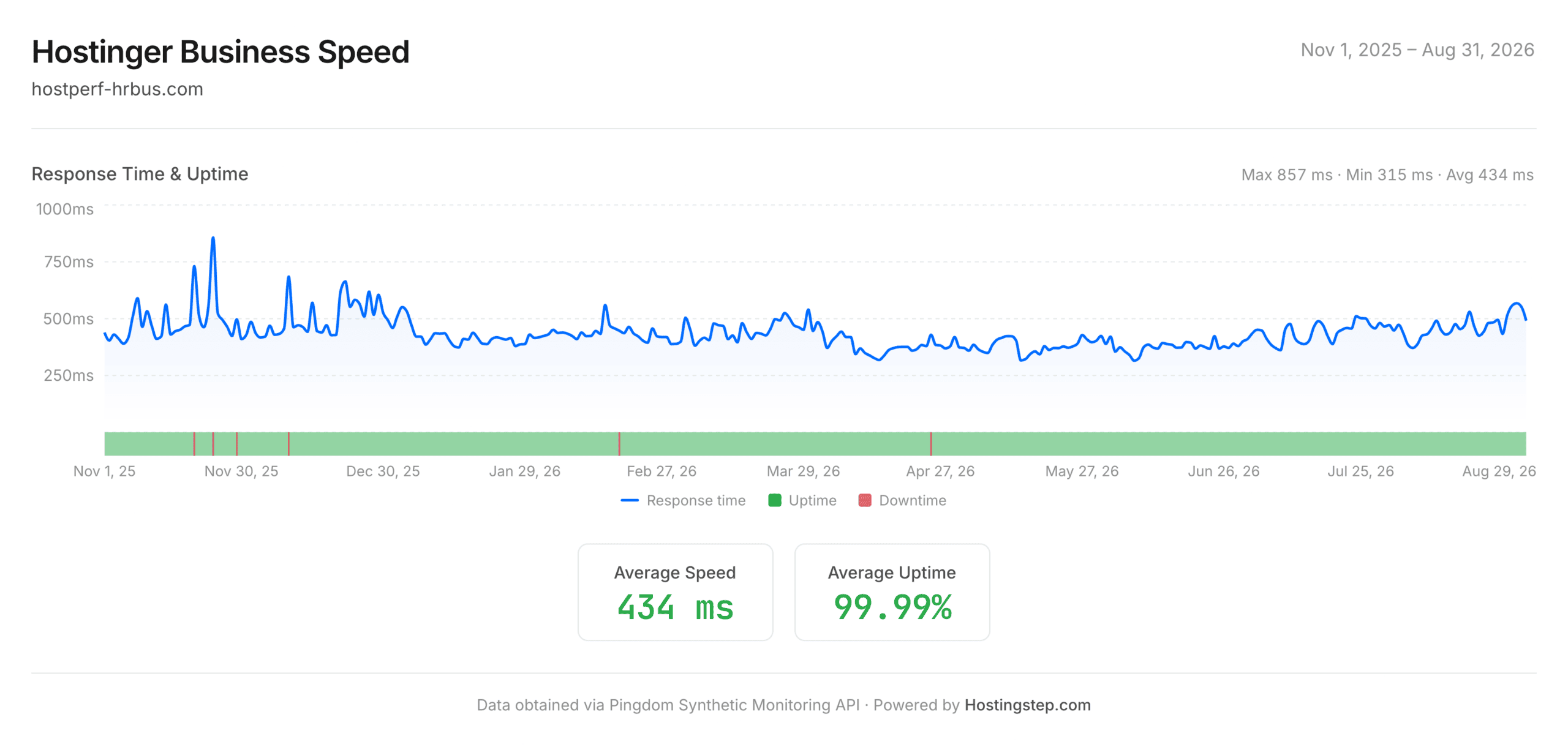Toggle the Downtime legend item
1568x747 pixels.
[902, 500]
